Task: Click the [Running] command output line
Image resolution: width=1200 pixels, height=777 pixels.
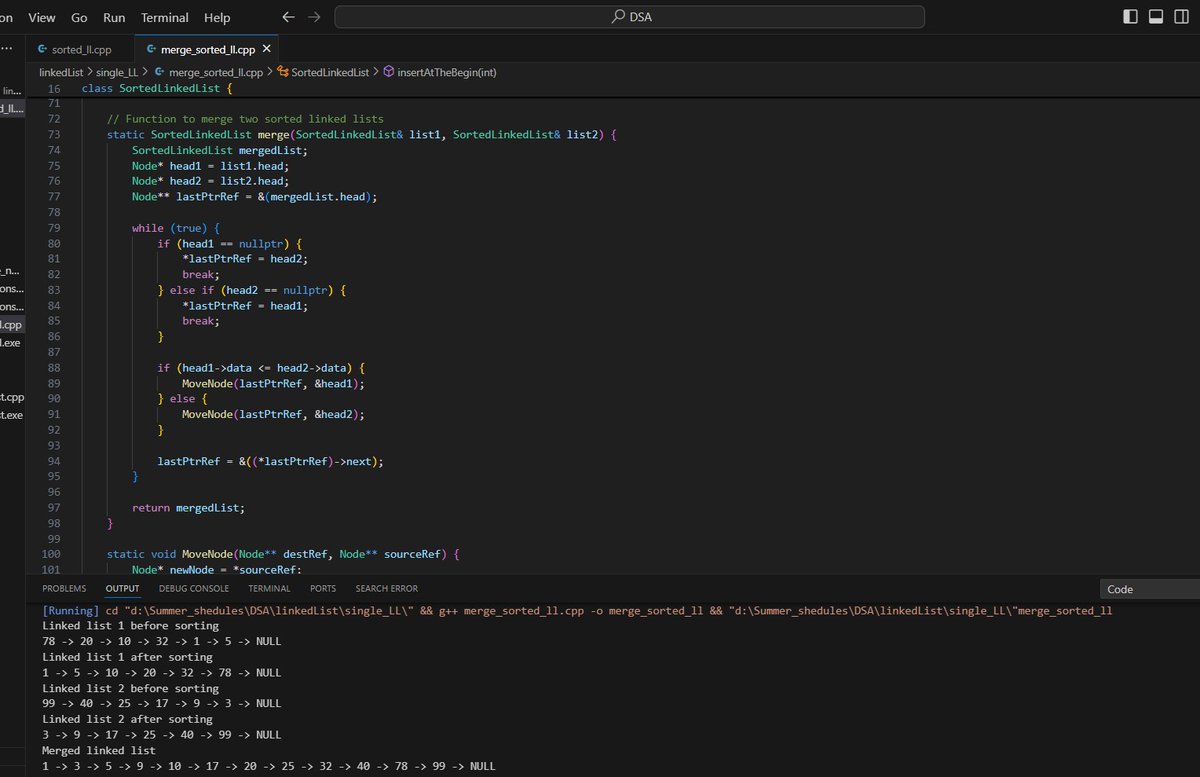Action: [x=577, y=611]
